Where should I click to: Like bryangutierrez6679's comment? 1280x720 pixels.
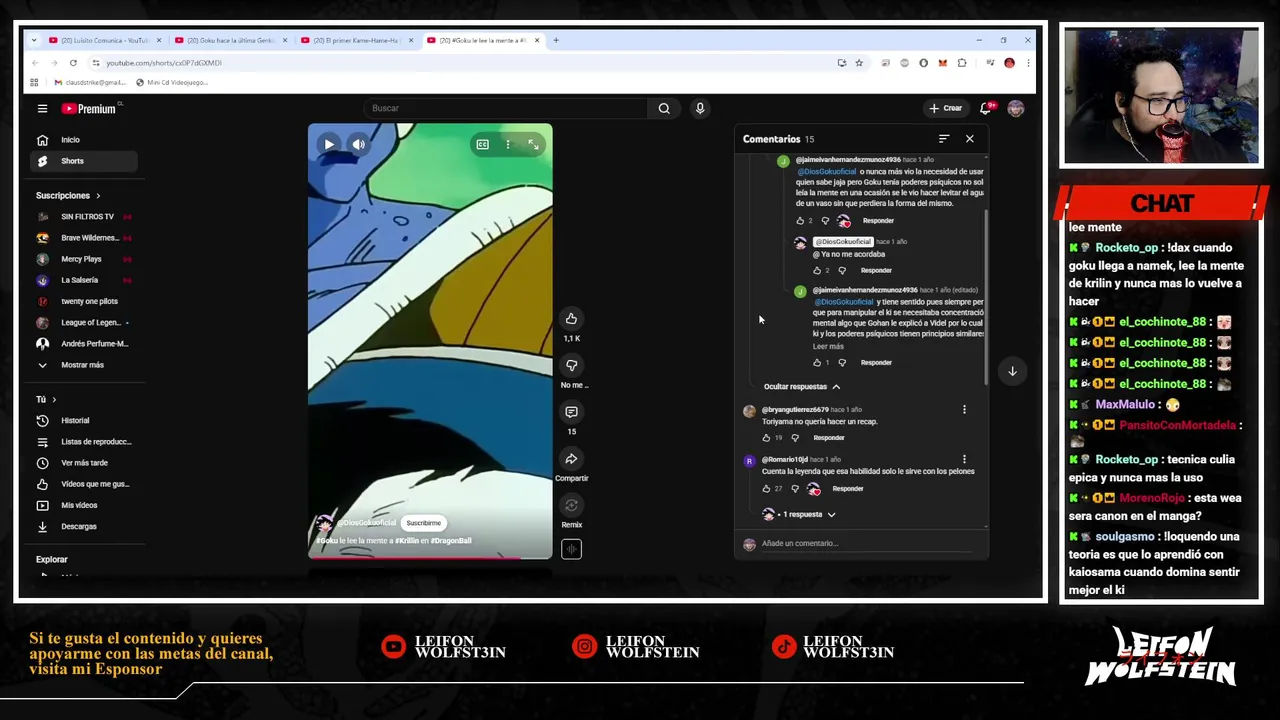pyautogui.click(x=767, y=438)
